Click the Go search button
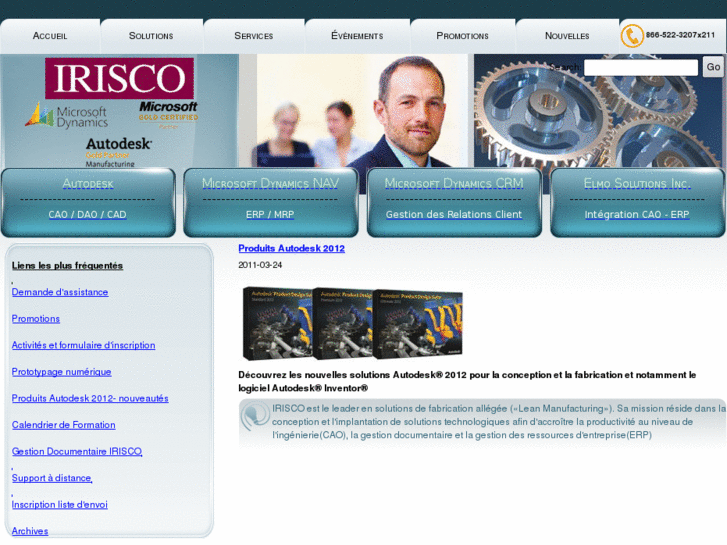Screen dimensions: 727x545 pos(713,67)
